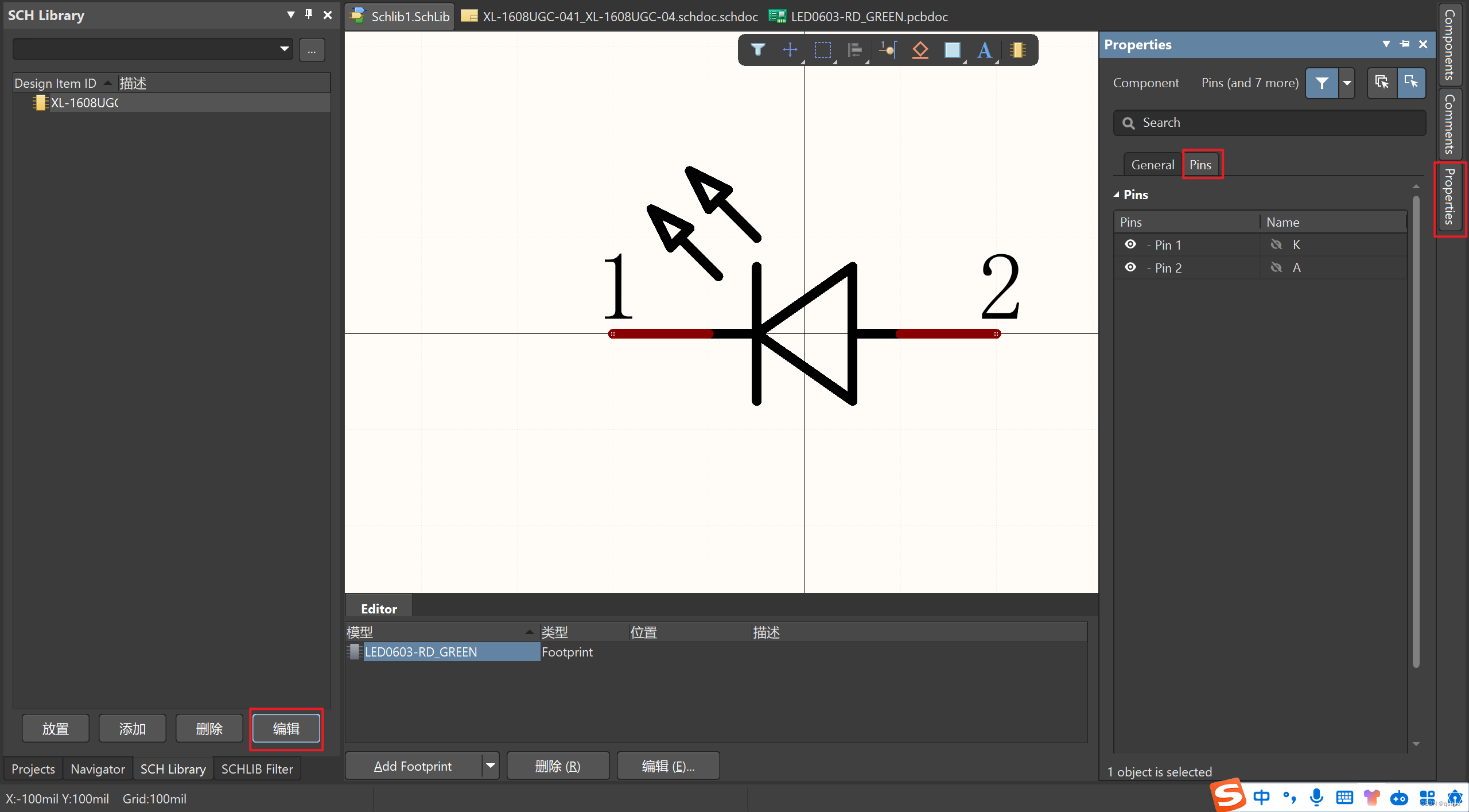Sort models by 模型 column header
The height and width of the screenshot is (812, 1469).
click(442, 632)
